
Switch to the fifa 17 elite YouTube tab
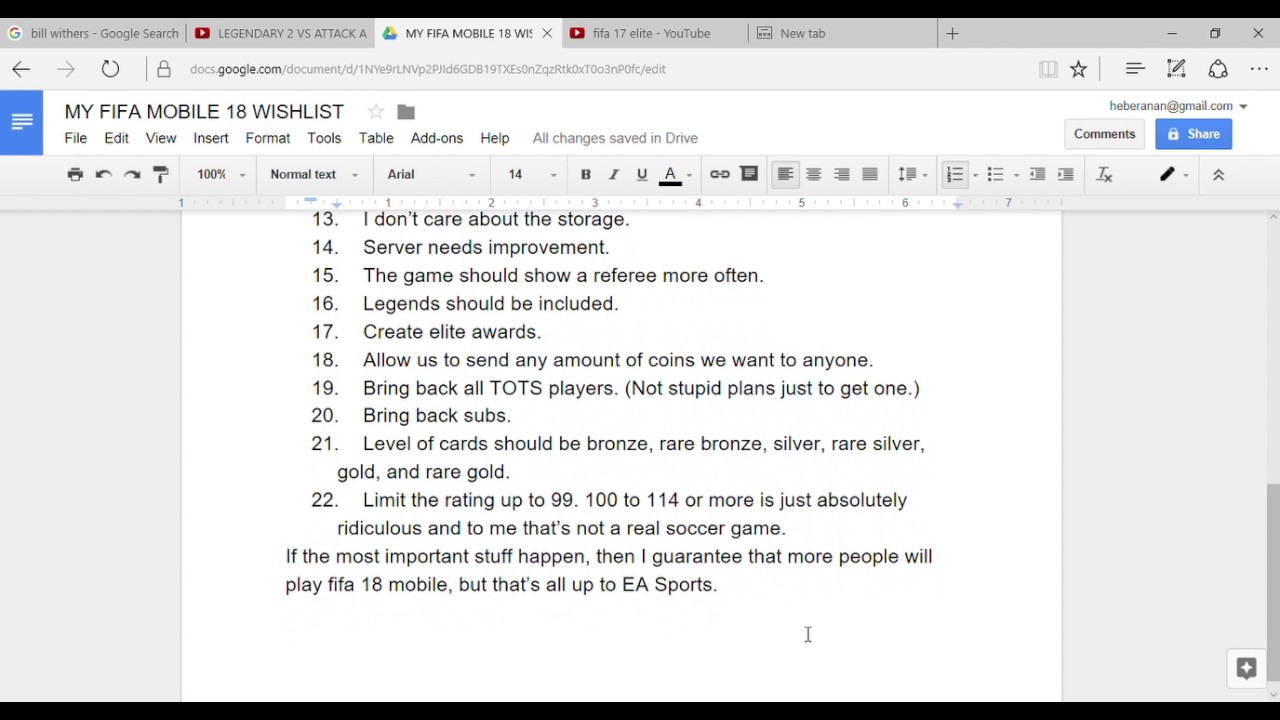(x=655, y=33)
